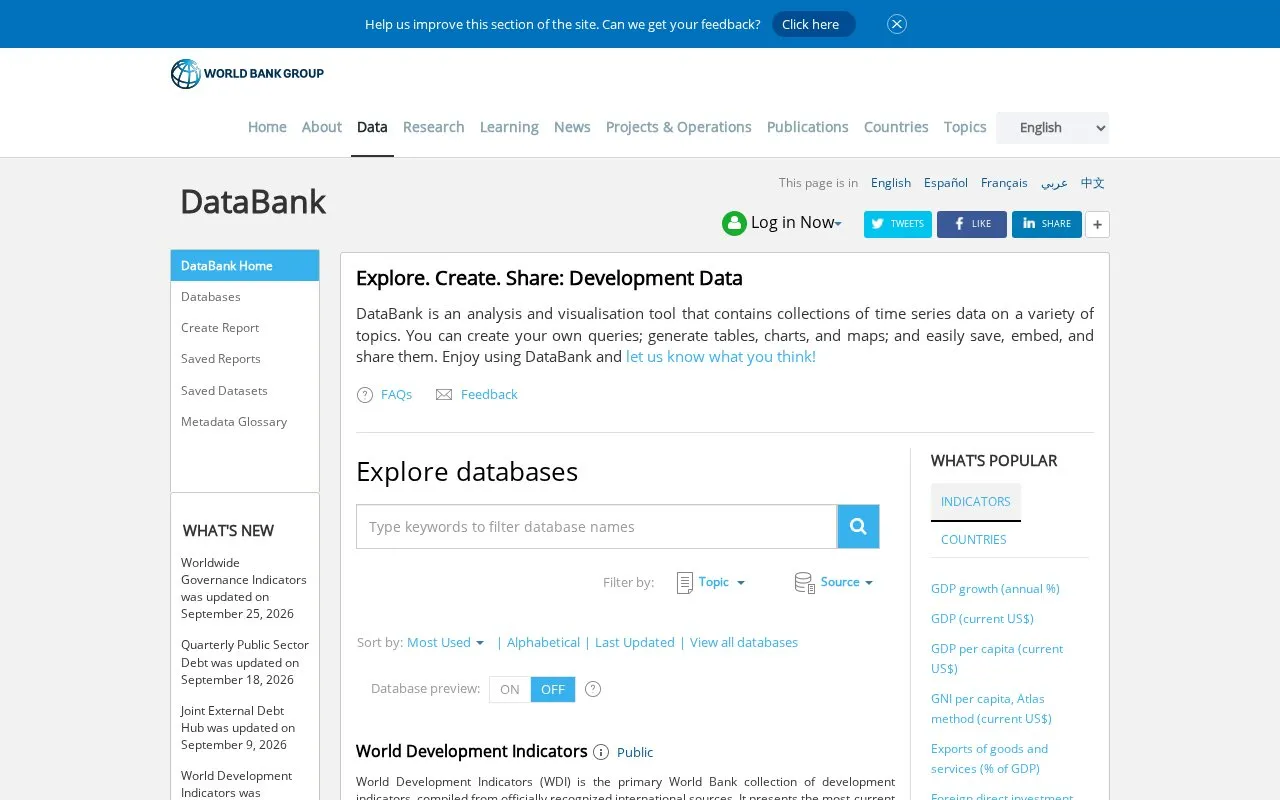This screenshot has width=1280, height=800.
Task: Select OFF for Database preview
Action: 553,689
